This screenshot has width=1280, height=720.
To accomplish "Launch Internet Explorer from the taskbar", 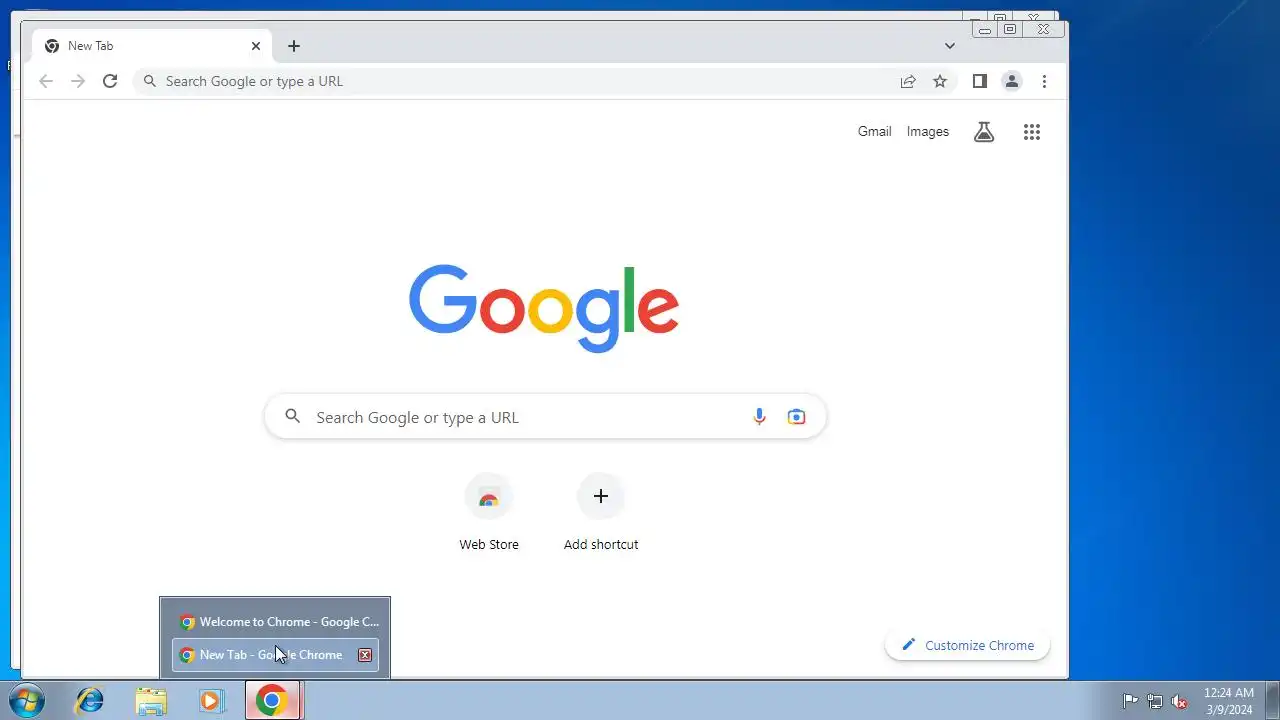I will [90, 700].
